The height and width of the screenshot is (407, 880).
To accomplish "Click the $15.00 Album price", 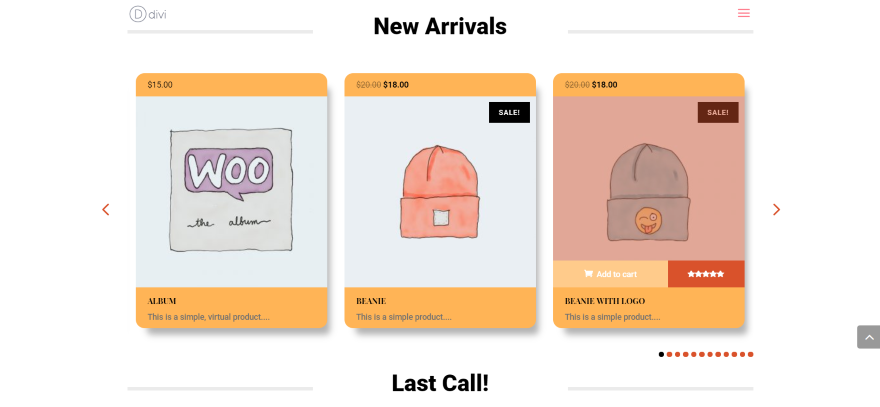I will pos(160,85).
